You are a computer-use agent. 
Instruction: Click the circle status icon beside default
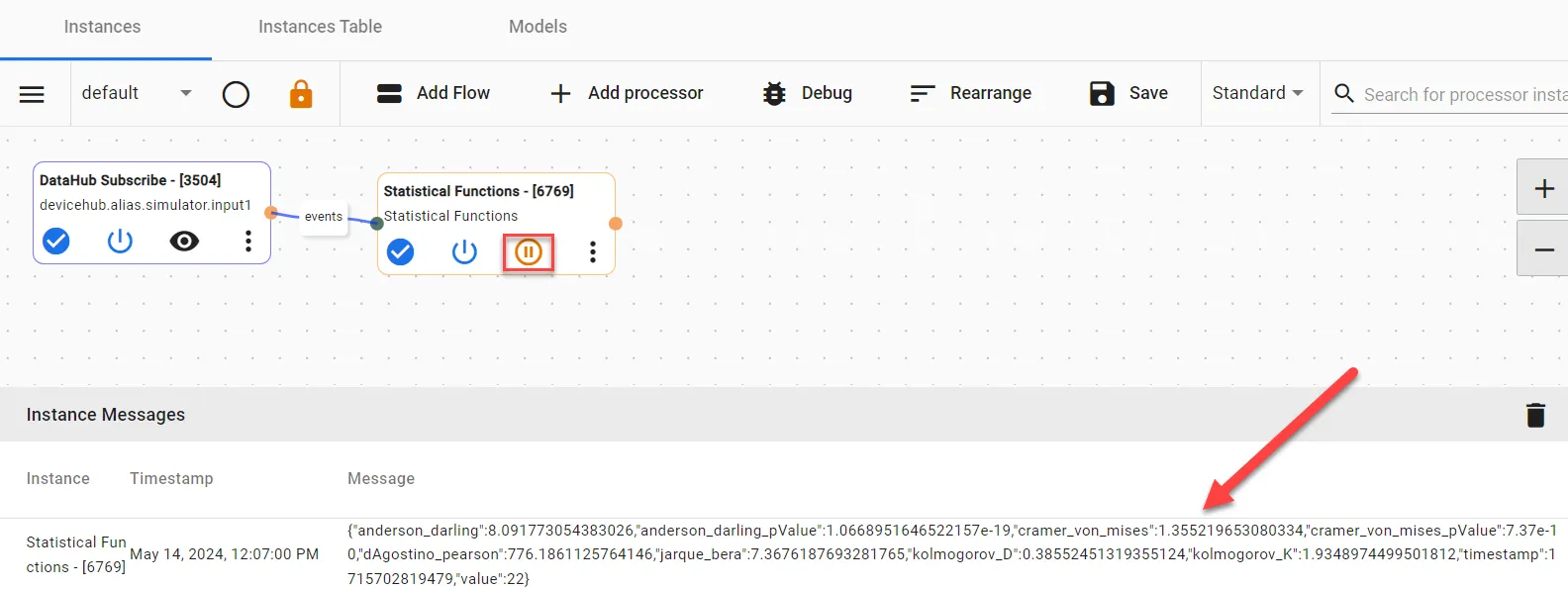[236, 94]
